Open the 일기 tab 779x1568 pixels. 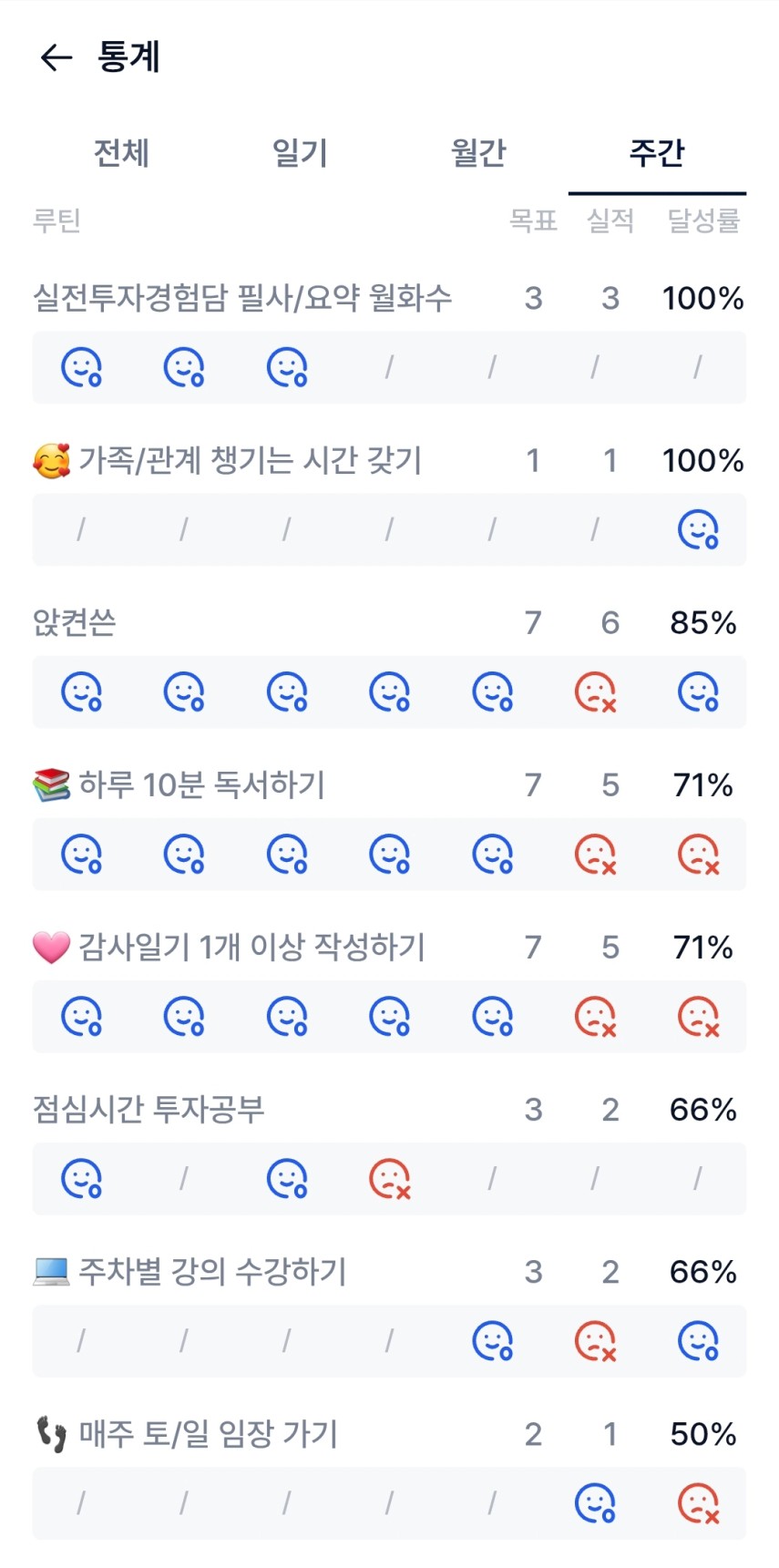[x=300, y=152]
